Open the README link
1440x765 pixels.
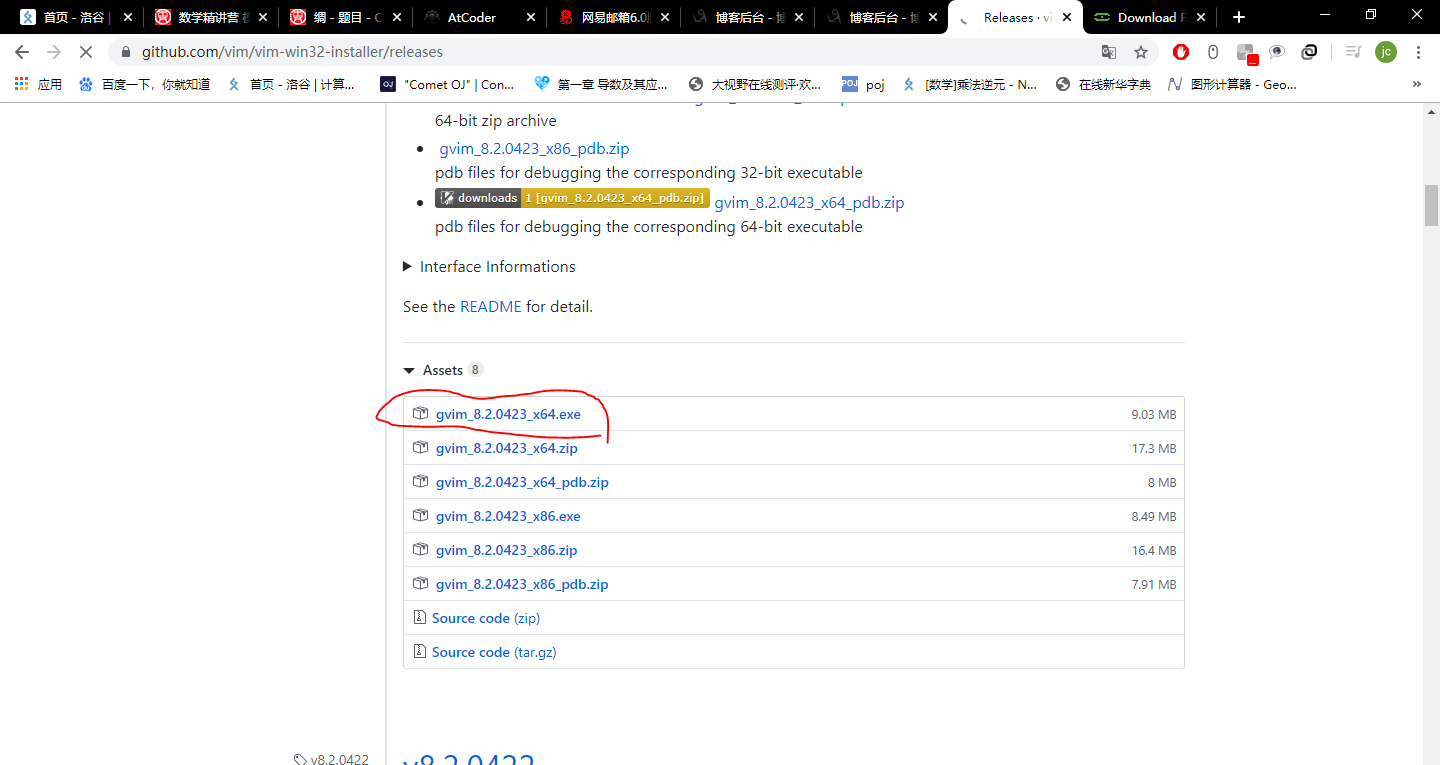(490, 307)
